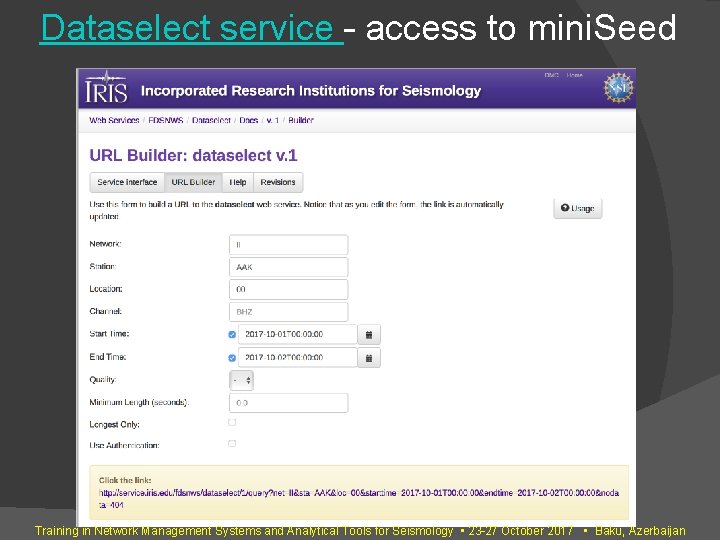
Task: Open calendar picker for Start Time
Action: click(x=369, y=334)
